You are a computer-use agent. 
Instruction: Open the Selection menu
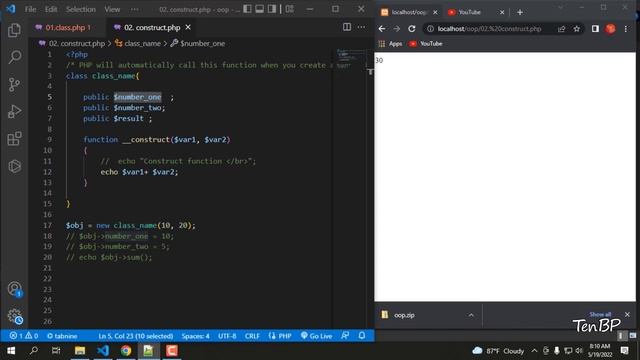(x=81, y=9)
